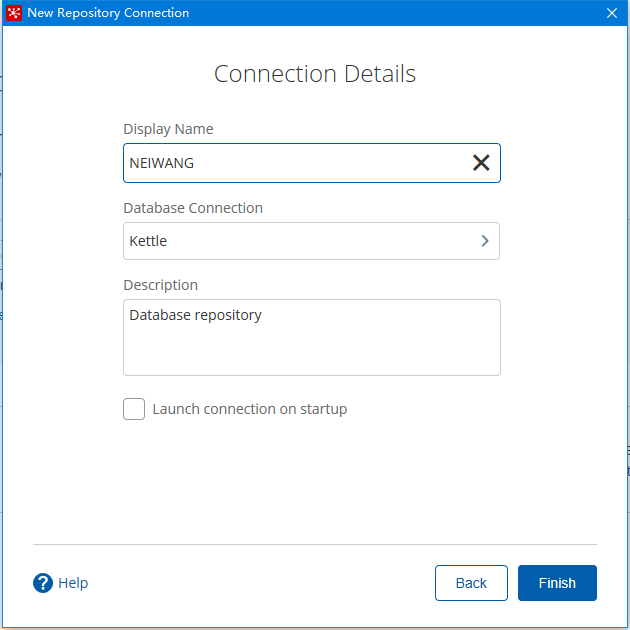Open the Kettle database connection chevron
Viewport: 630px width, 630px height.
[x=485, y=241]
